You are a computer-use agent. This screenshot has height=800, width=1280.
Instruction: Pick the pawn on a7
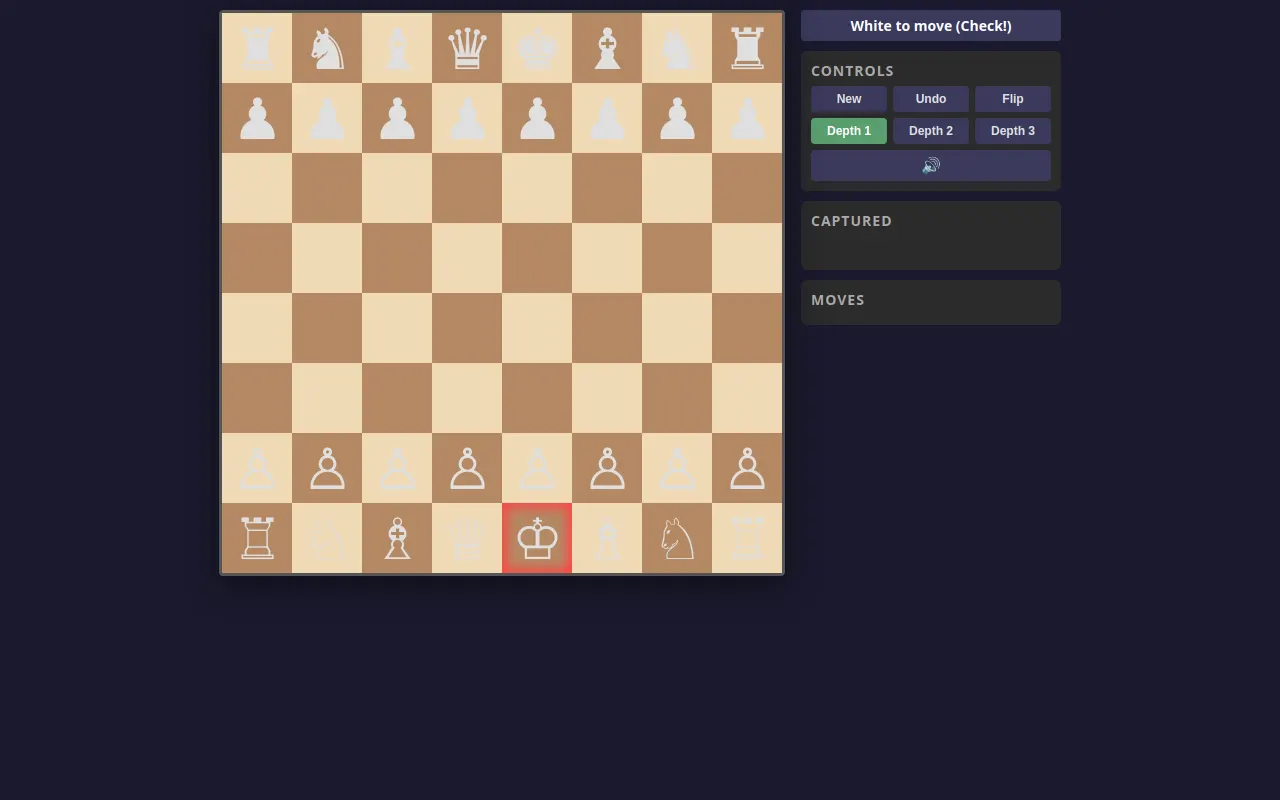(257, 118)
